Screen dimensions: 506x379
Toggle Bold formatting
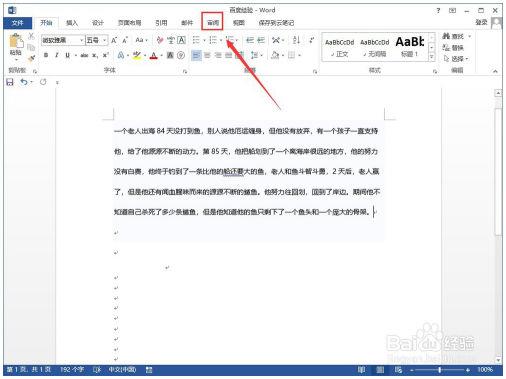tap(46, 55)
